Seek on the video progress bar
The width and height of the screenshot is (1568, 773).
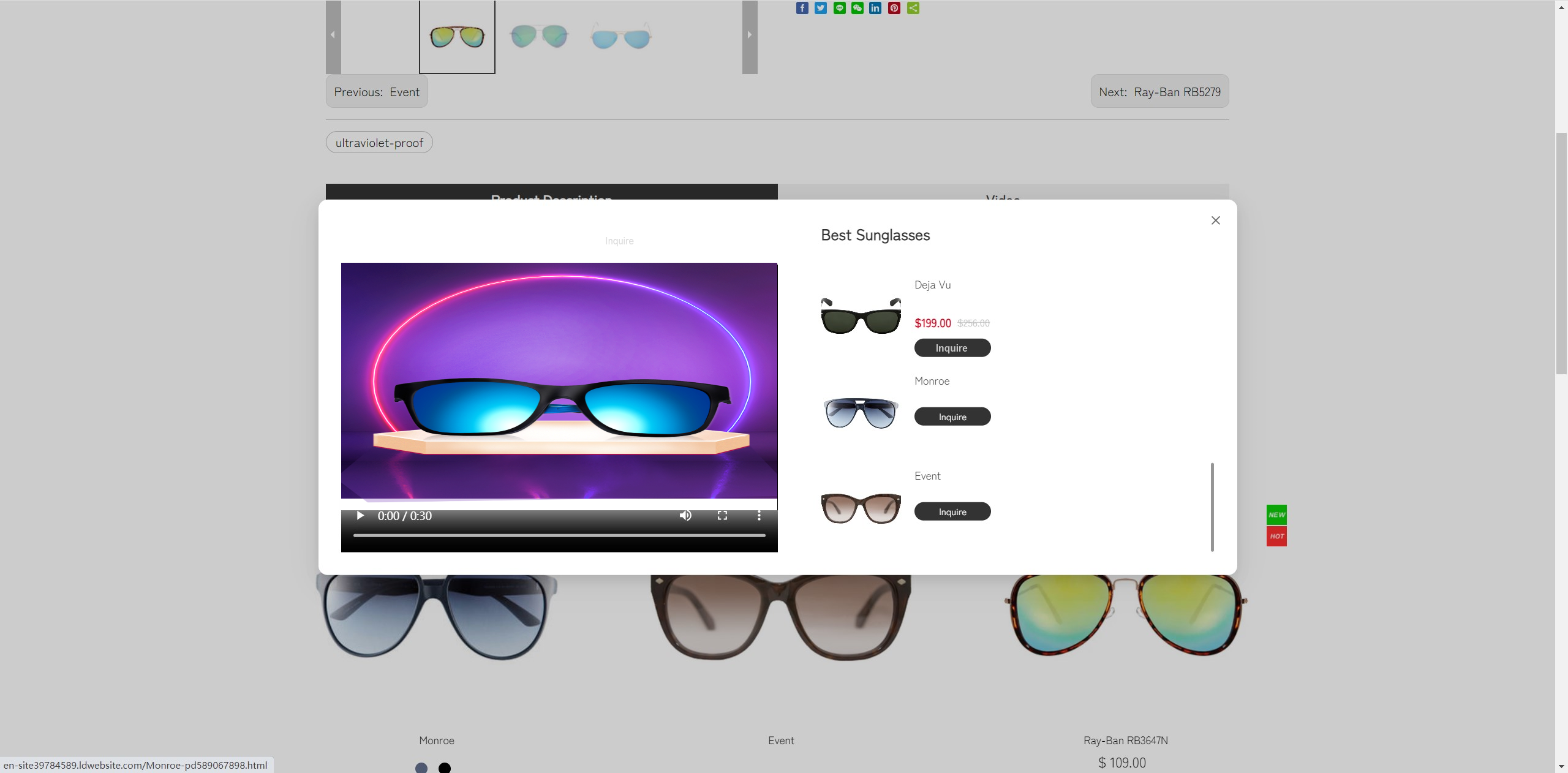click(x=559, y=535)
